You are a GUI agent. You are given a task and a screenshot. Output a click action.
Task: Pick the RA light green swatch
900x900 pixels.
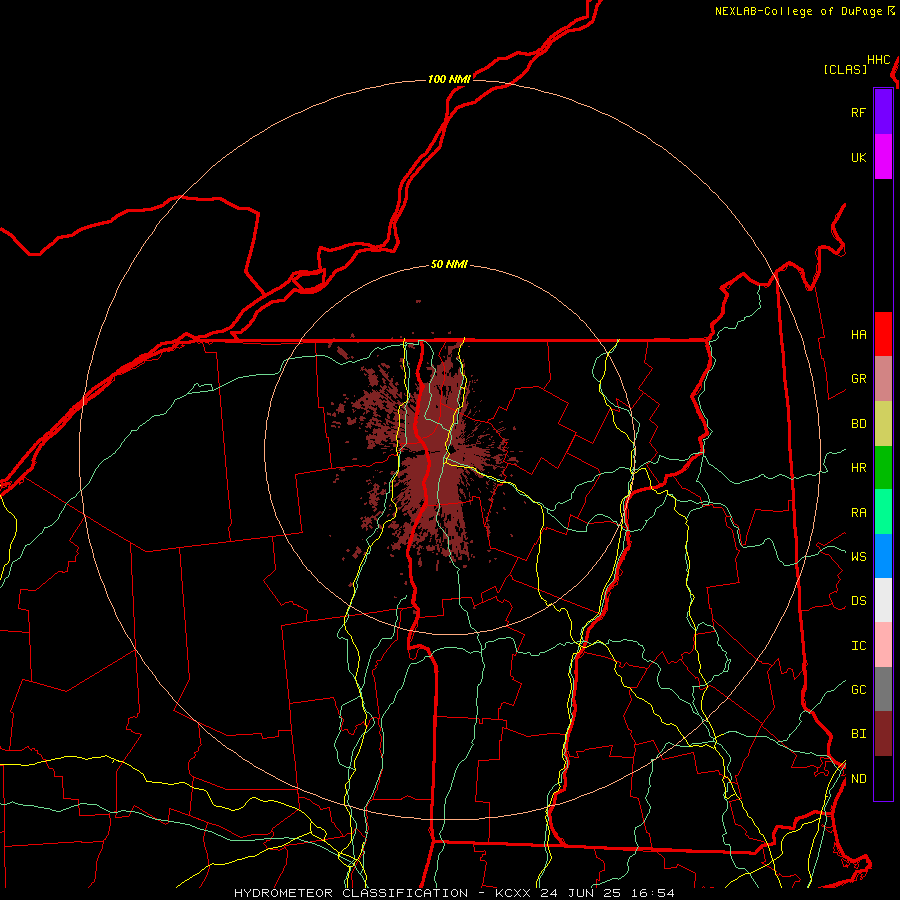(883, 512)
